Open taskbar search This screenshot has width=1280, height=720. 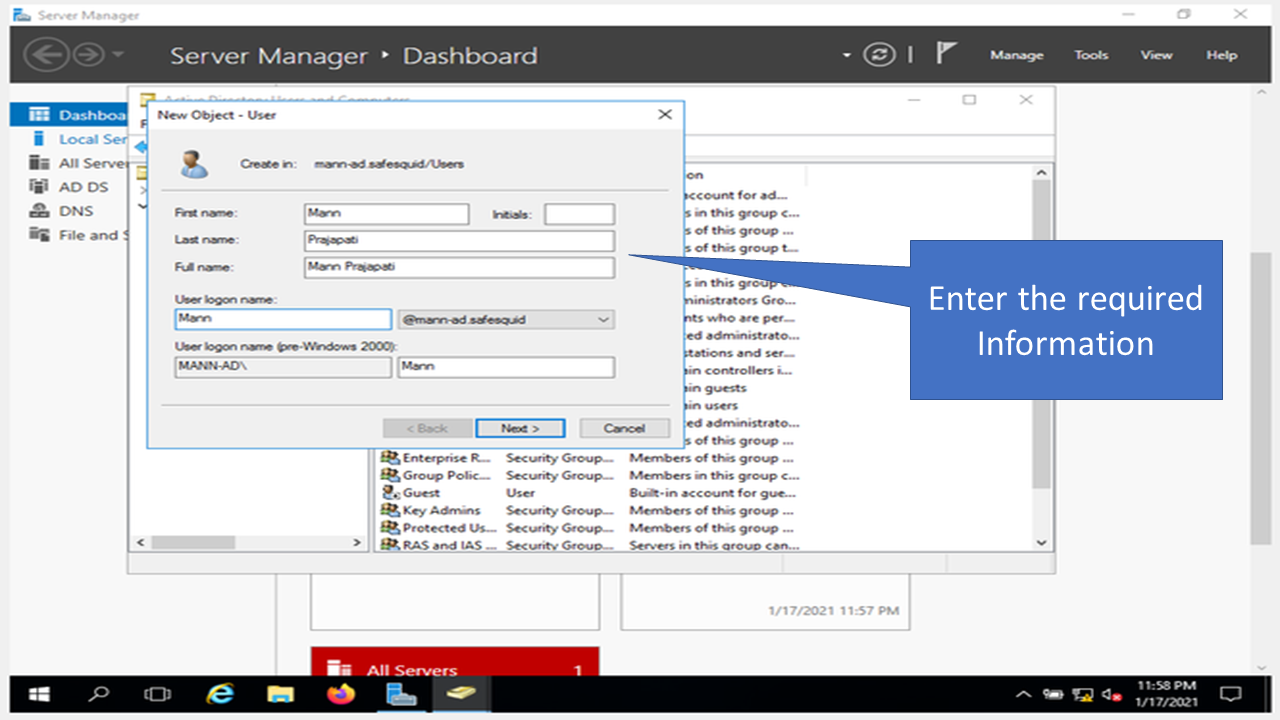pos(100,694)
